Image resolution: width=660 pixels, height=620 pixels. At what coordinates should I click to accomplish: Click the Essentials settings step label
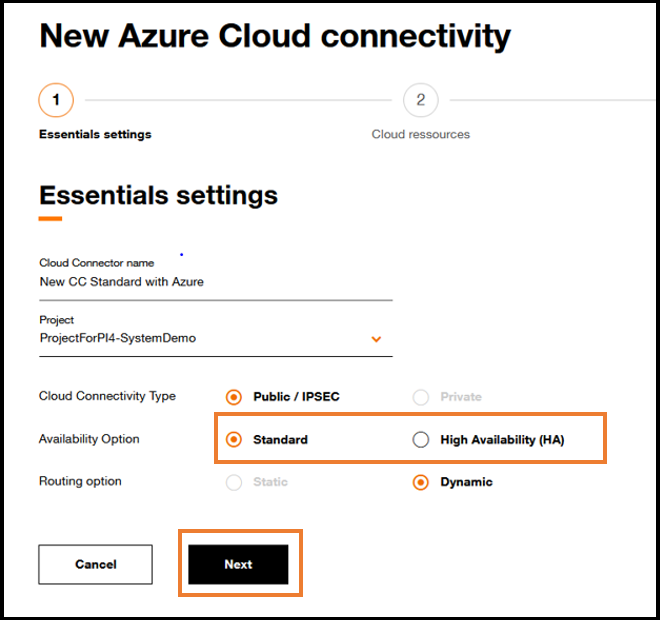[95, 134]
